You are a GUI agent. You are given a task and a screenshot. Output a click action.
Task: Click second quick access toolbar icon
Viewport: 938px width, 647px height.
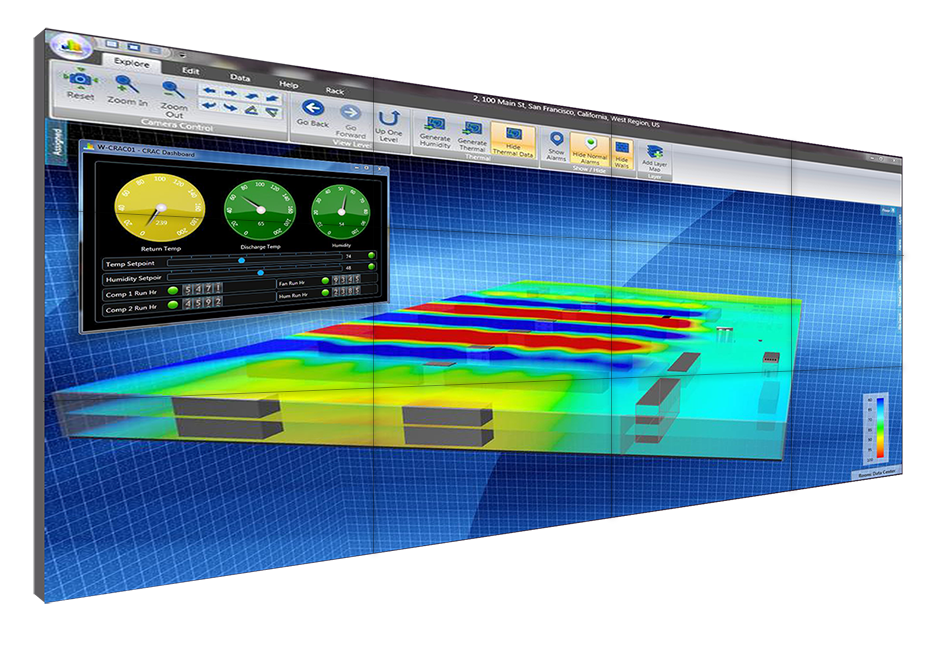coord(133,47)
